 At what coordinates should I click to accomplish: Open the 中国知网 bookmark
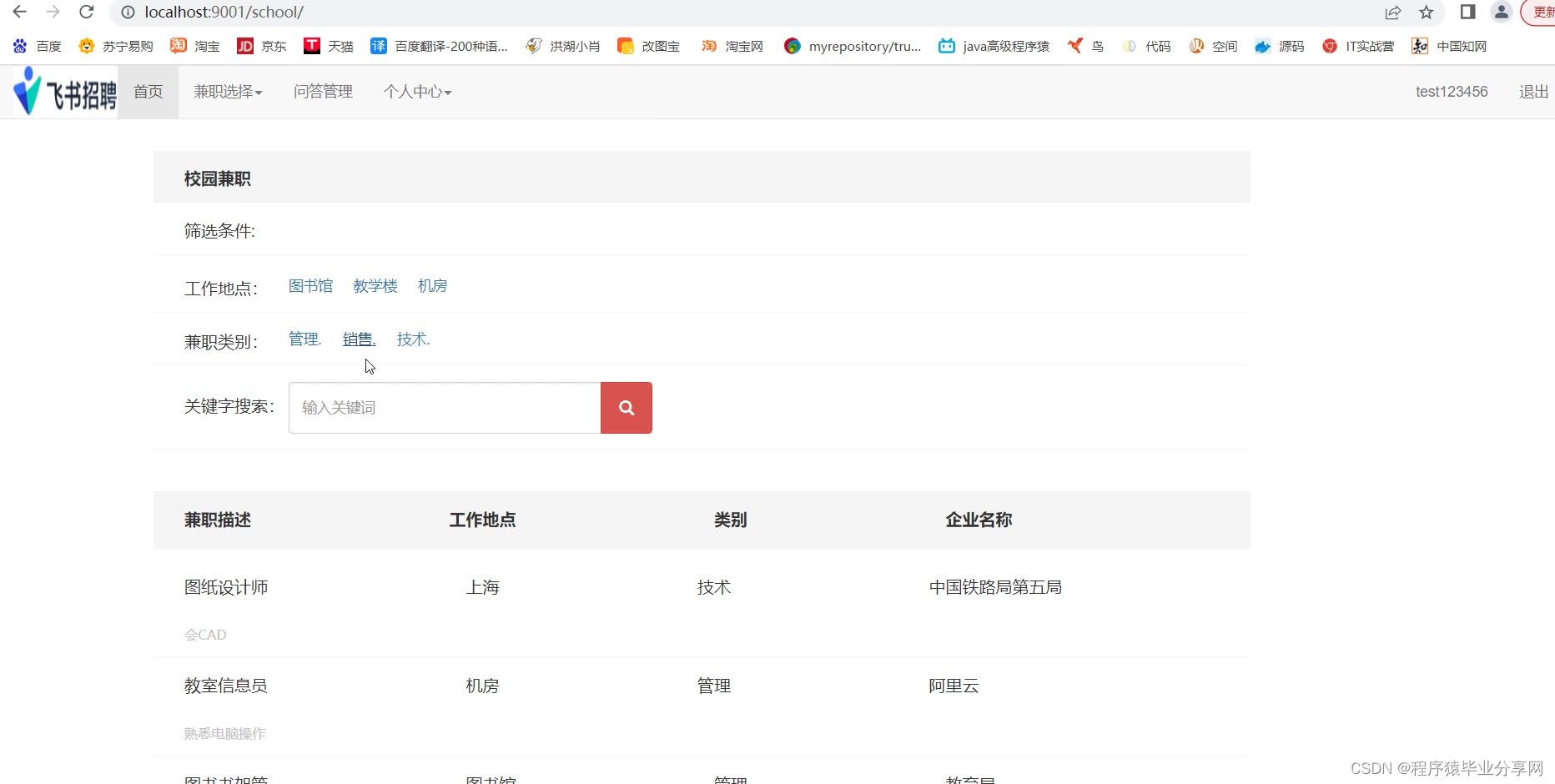(1449, 46)
